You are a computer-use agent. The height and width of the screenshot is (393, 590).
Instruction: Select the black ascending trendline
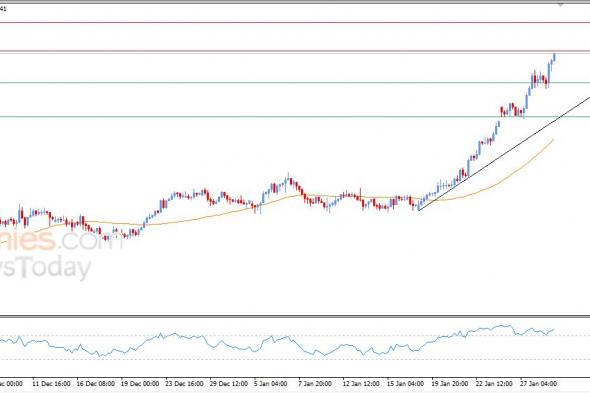[503, 153]
